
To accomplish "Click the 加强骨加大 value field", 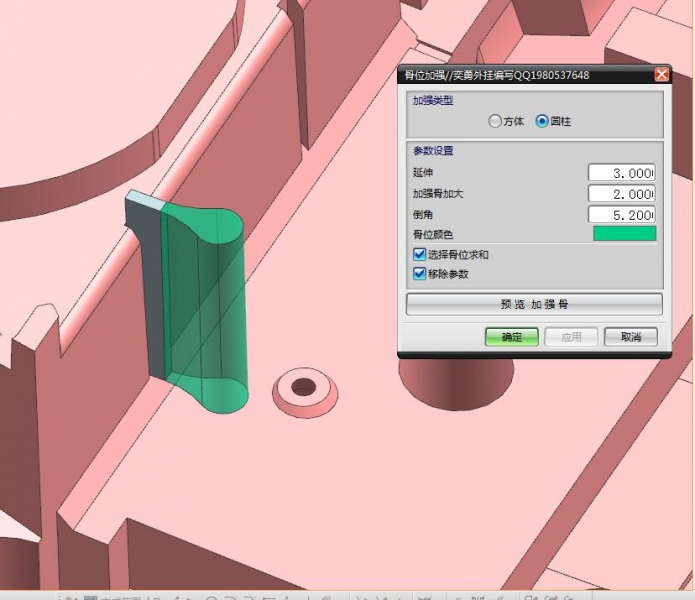I will pyautogui.click(x=622, y=193).
